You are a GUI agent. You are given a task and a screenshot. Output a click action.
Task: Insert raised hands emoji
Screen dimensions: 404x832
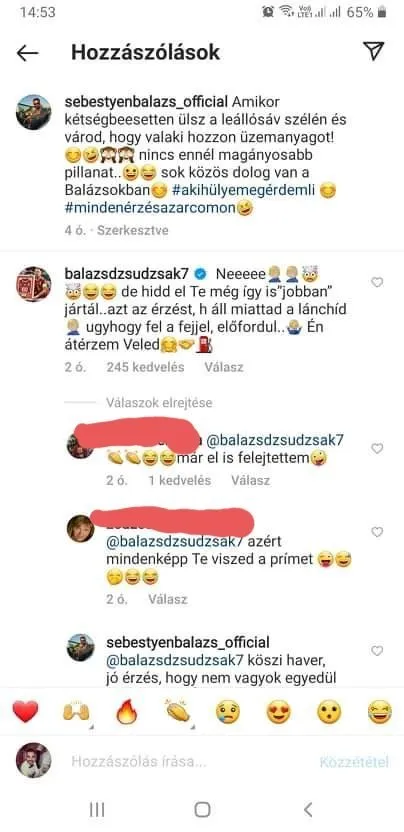coord(76,712)
